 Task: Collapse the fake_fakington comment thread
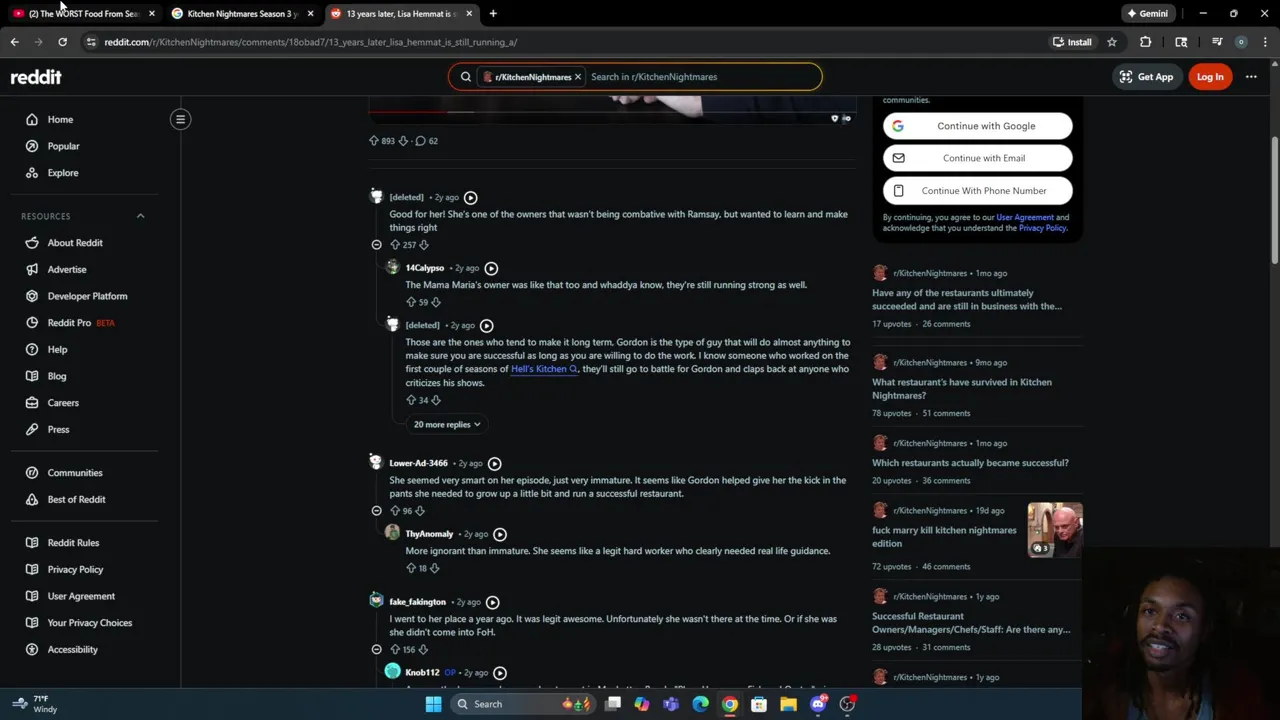click(377, 649)
